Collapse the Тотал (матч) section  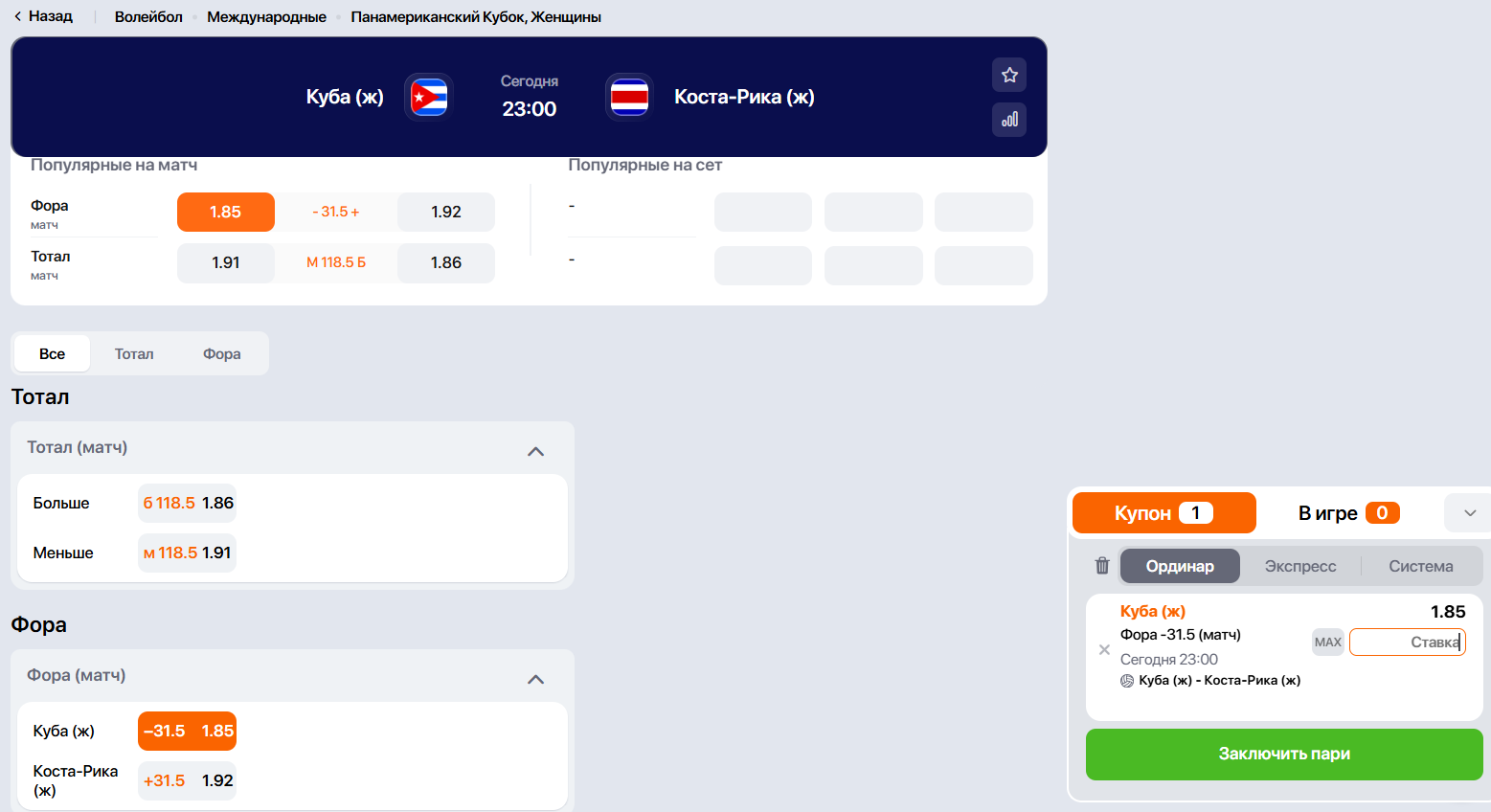(536, 451)
